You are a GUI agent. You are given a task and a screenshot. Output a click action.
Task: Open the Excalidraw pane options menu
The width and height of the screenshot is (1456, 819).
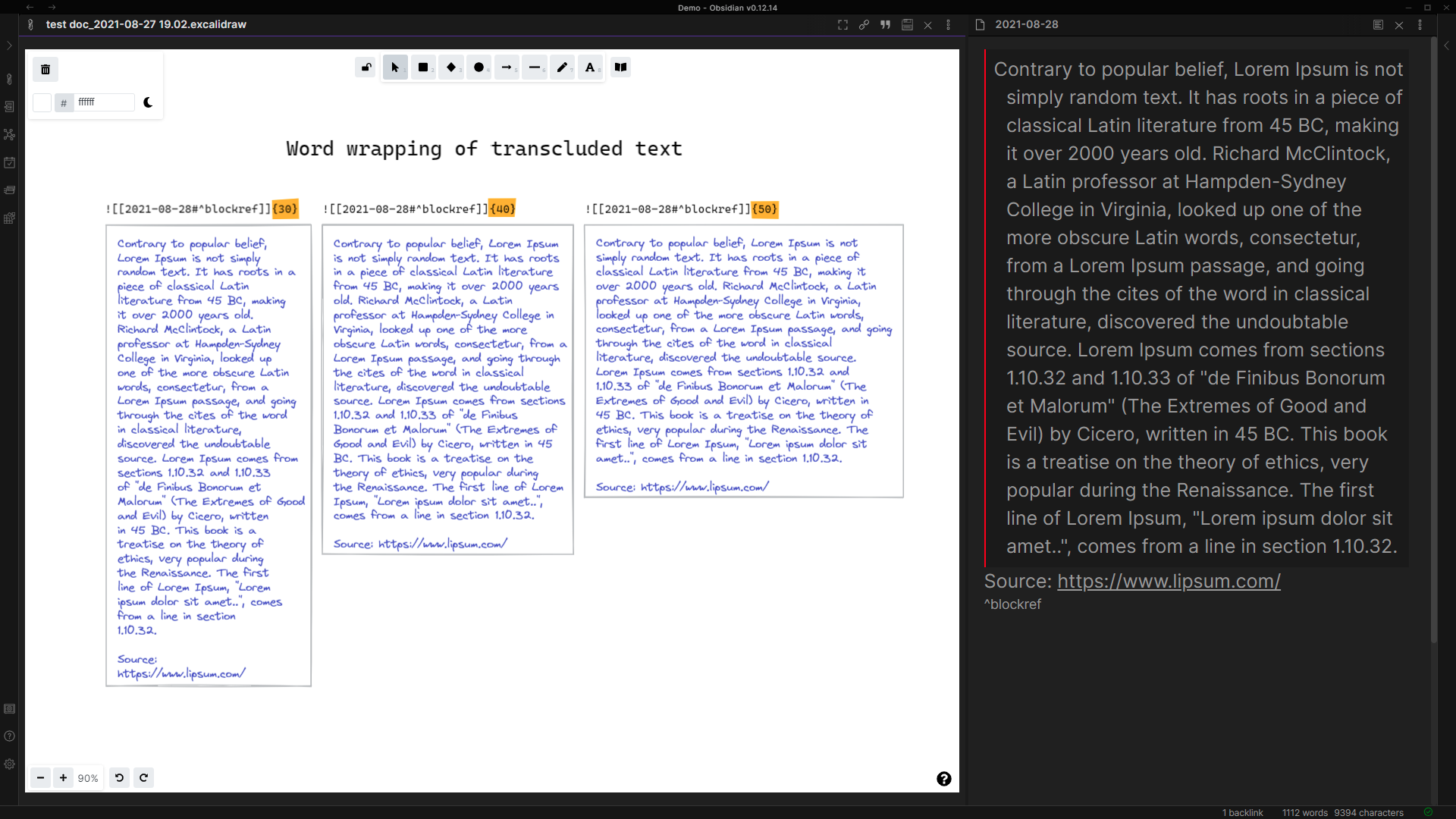(949, 25)
